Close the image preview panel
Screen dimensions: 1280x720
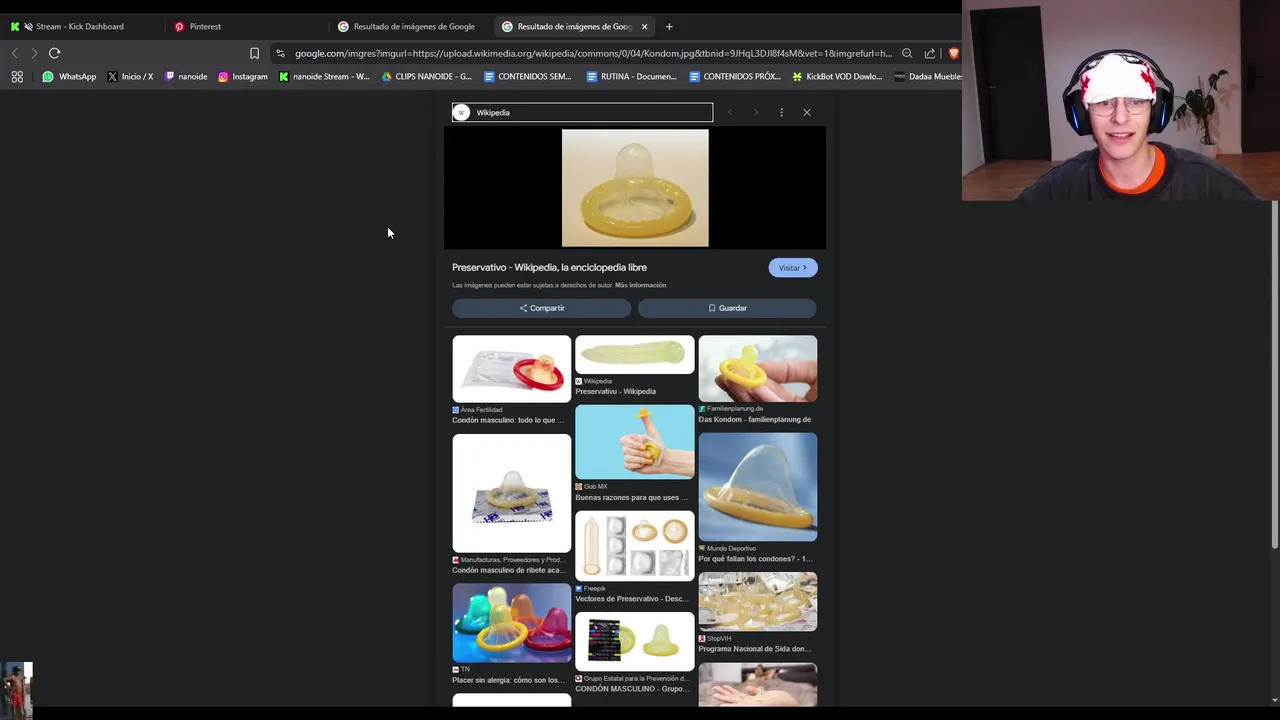click(807, 112)
